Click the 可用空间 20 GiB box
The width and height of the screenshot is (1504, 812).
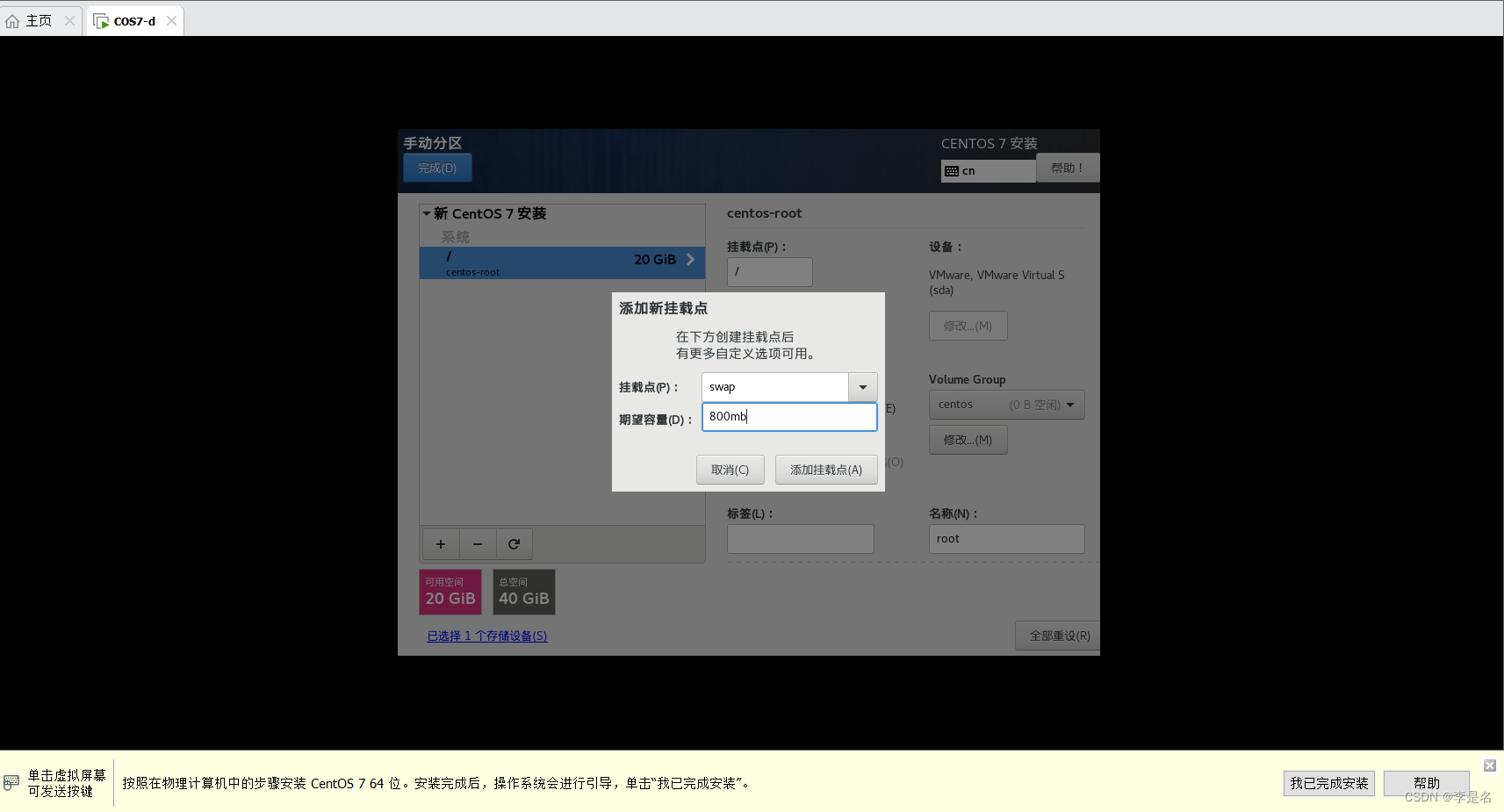tap(450, 593)
